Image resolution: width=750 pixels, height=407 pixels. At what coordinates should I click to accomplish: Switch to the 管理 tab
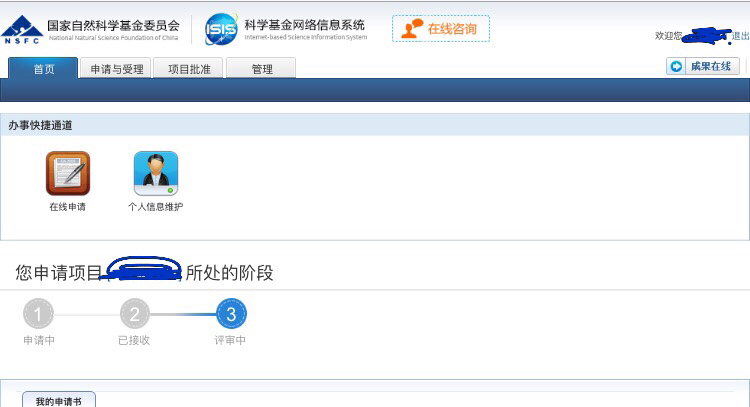[x=261, y=69]
